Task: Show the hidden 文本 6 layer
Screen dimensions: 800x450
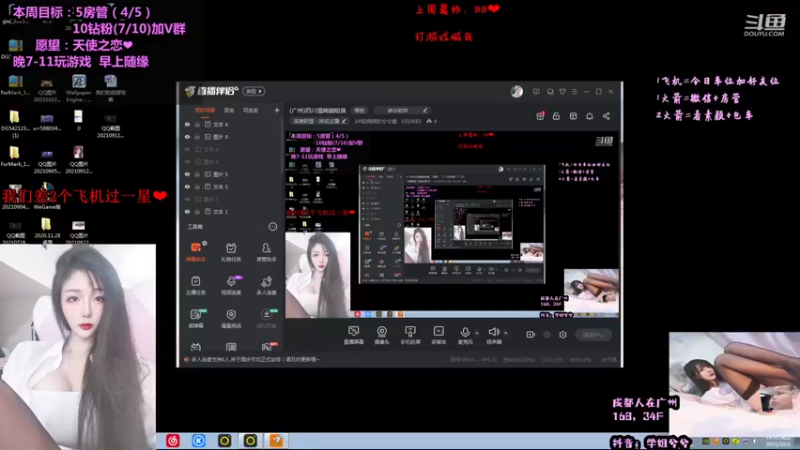Action: coord(187,149)
